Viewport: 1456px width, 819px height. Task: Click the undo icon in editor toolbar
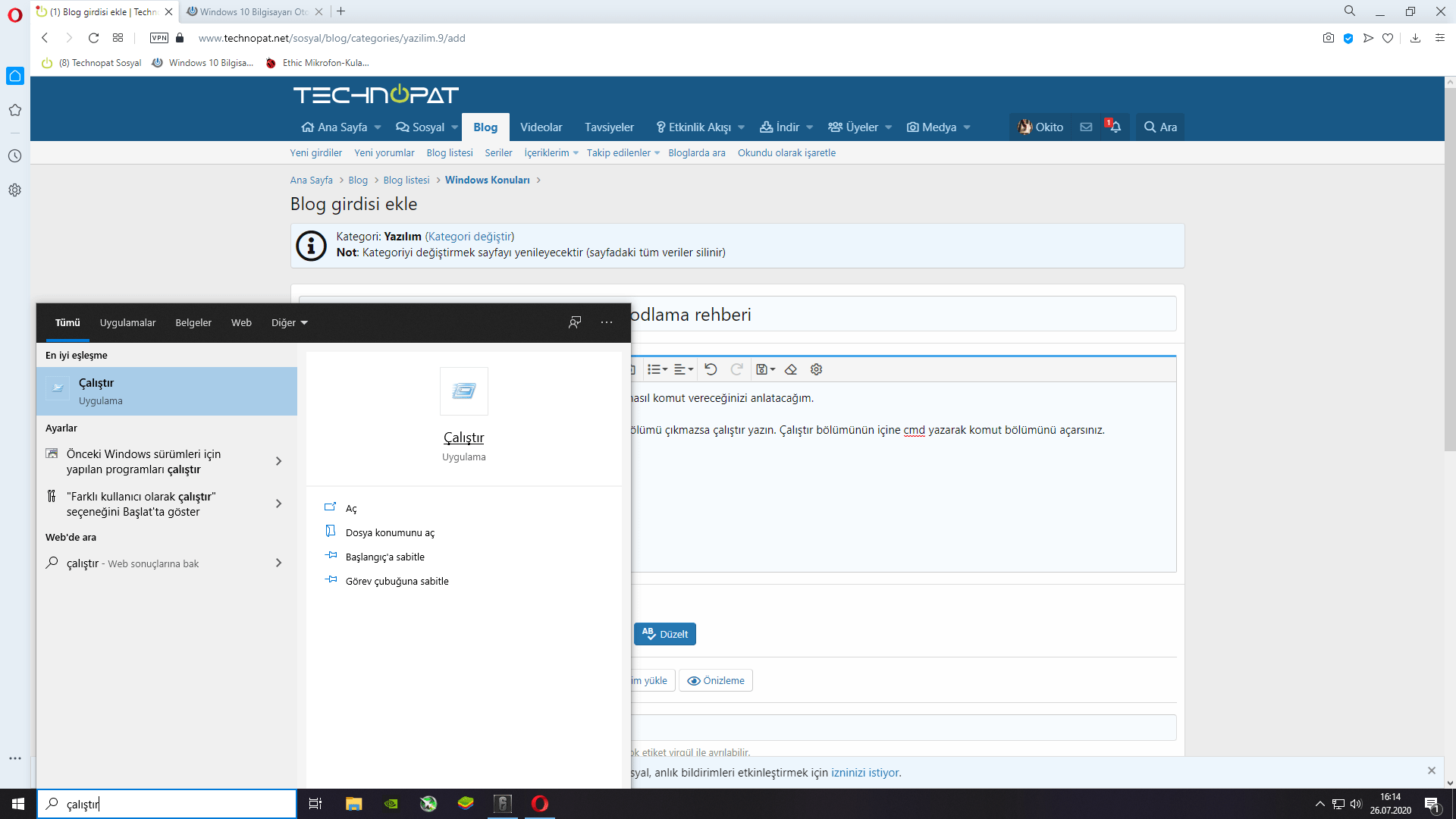coord(711,369)
